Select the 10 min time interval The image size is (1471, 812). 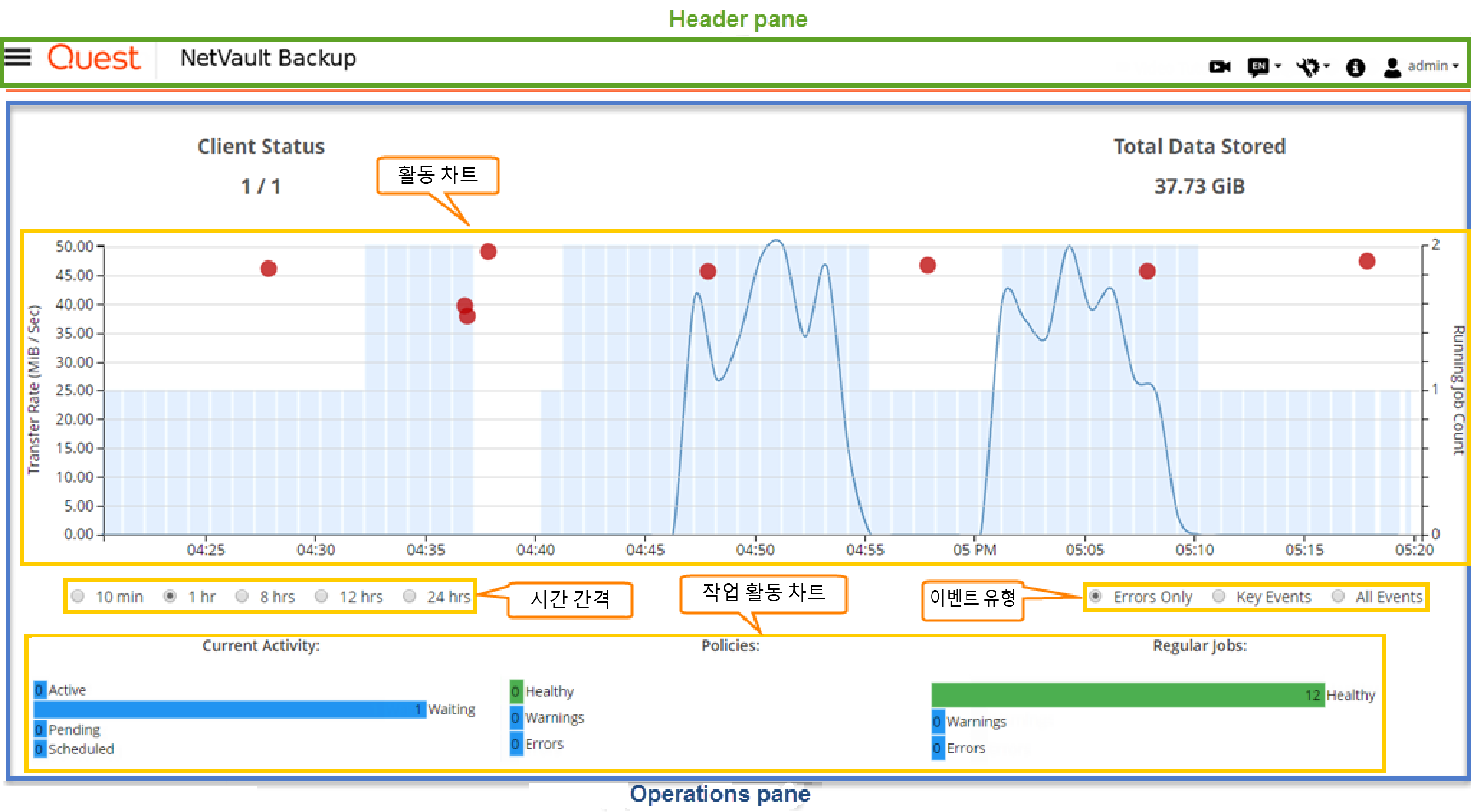[x=78, y=596]
